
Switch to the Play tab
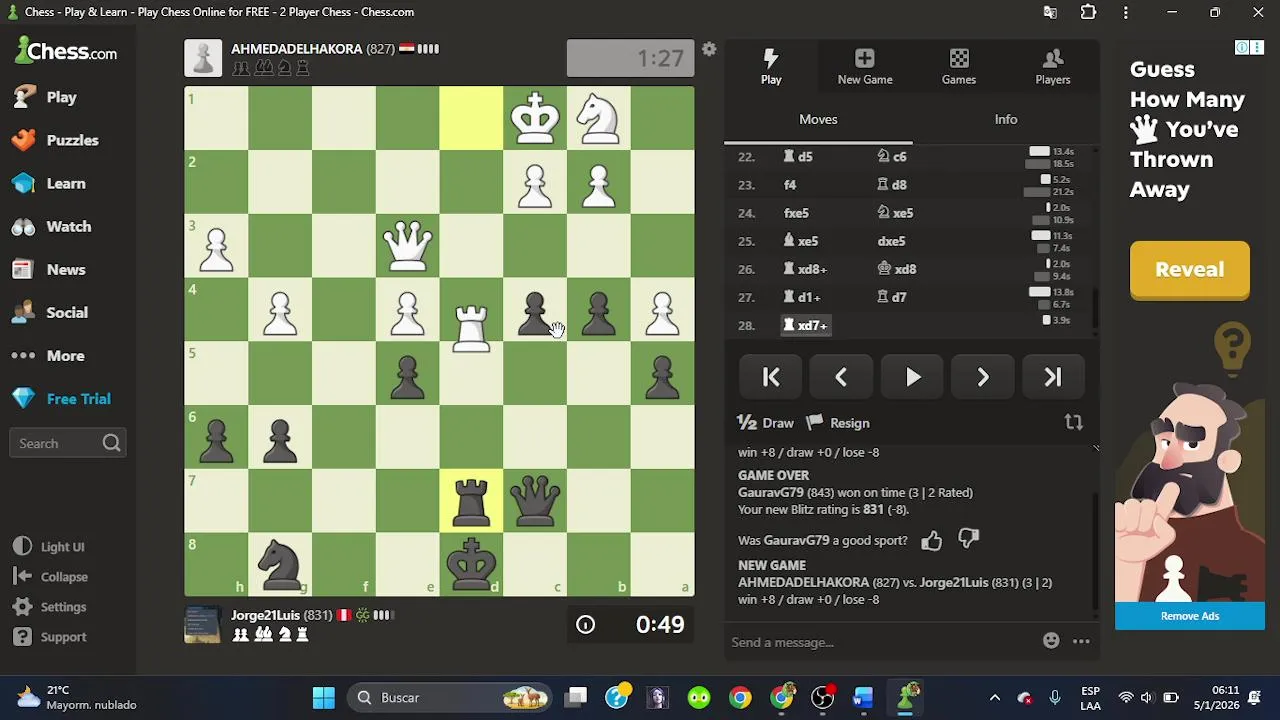771,66
